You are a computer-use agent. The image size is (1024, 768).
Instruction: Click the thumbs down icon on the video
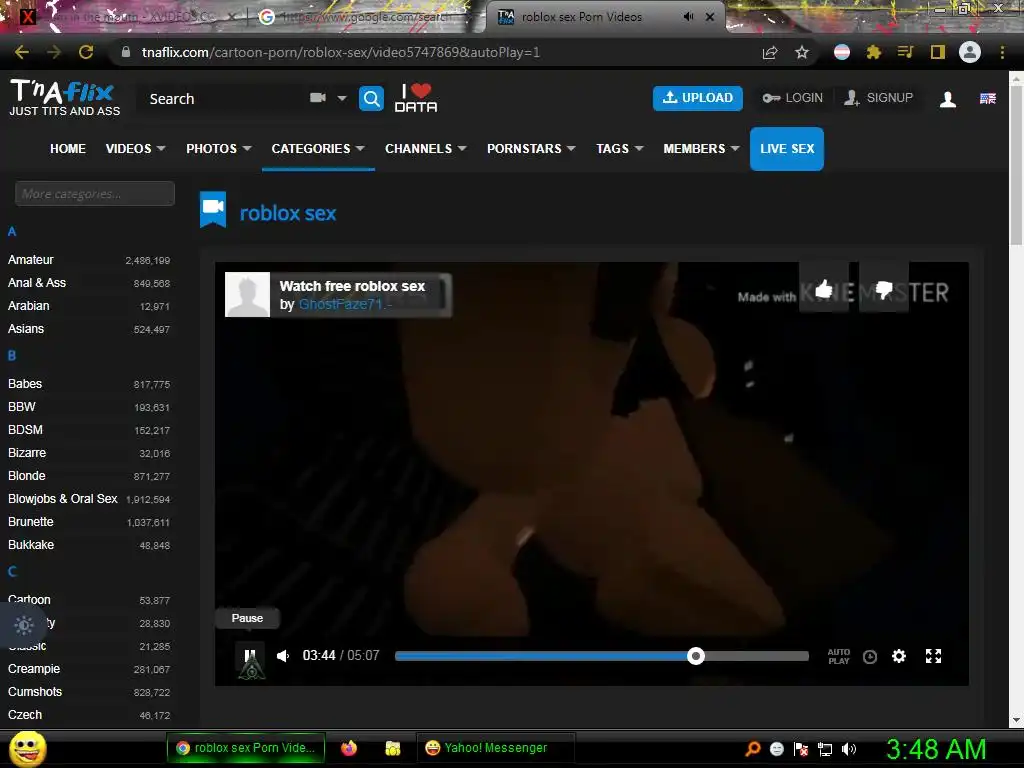884,288
